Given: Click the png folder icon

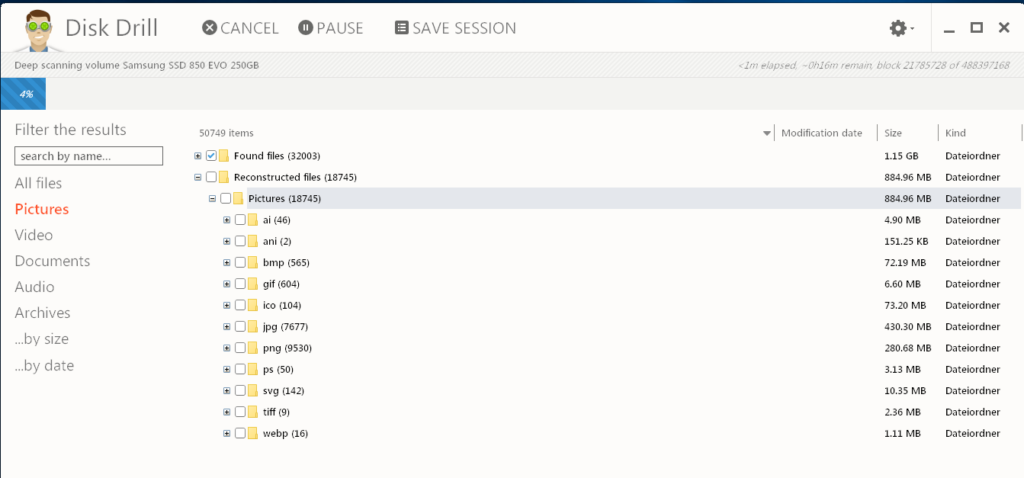Looking at the screenshot, I should 254,348.
